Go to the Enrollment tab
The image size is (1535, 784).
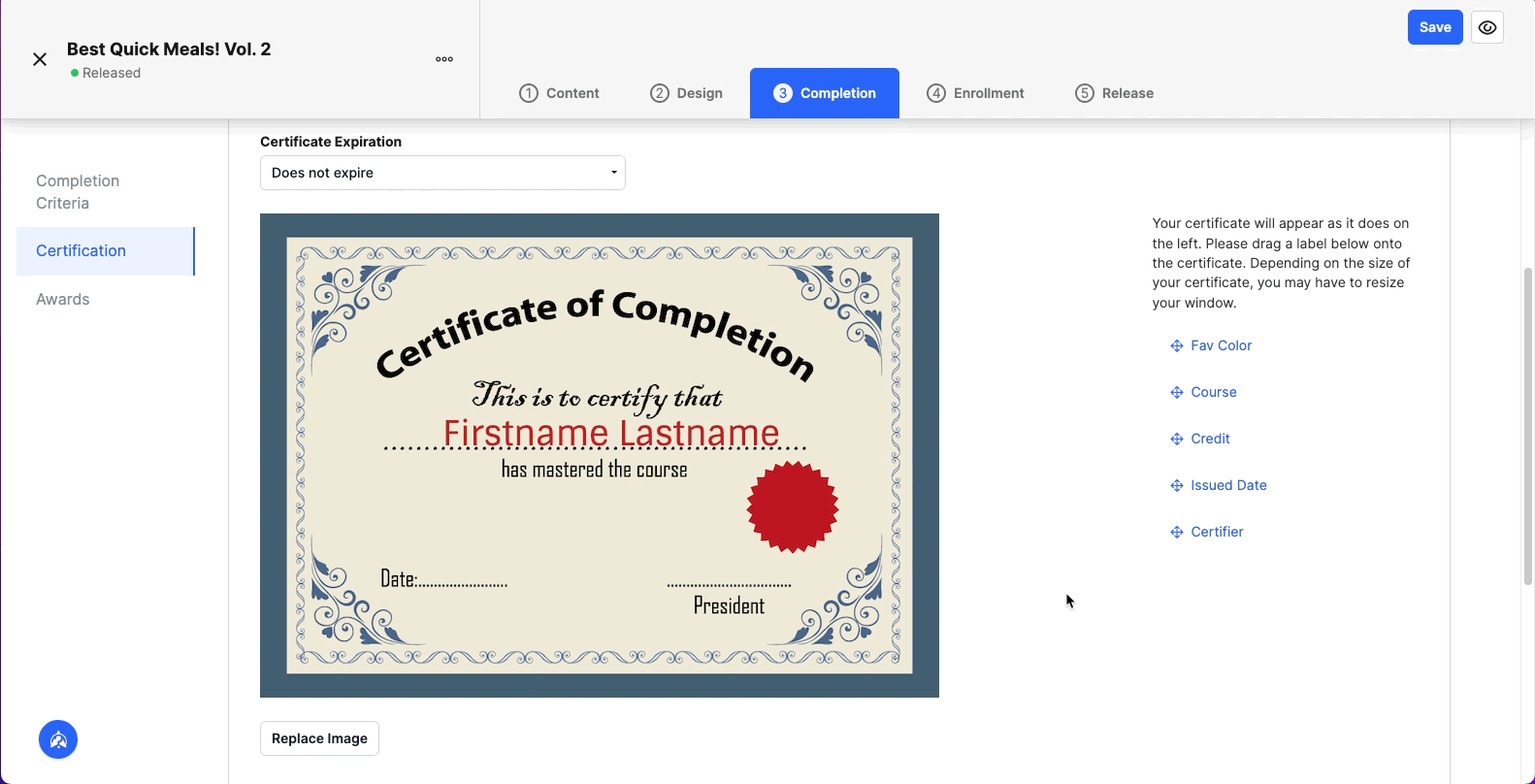[x=976, y=93]
